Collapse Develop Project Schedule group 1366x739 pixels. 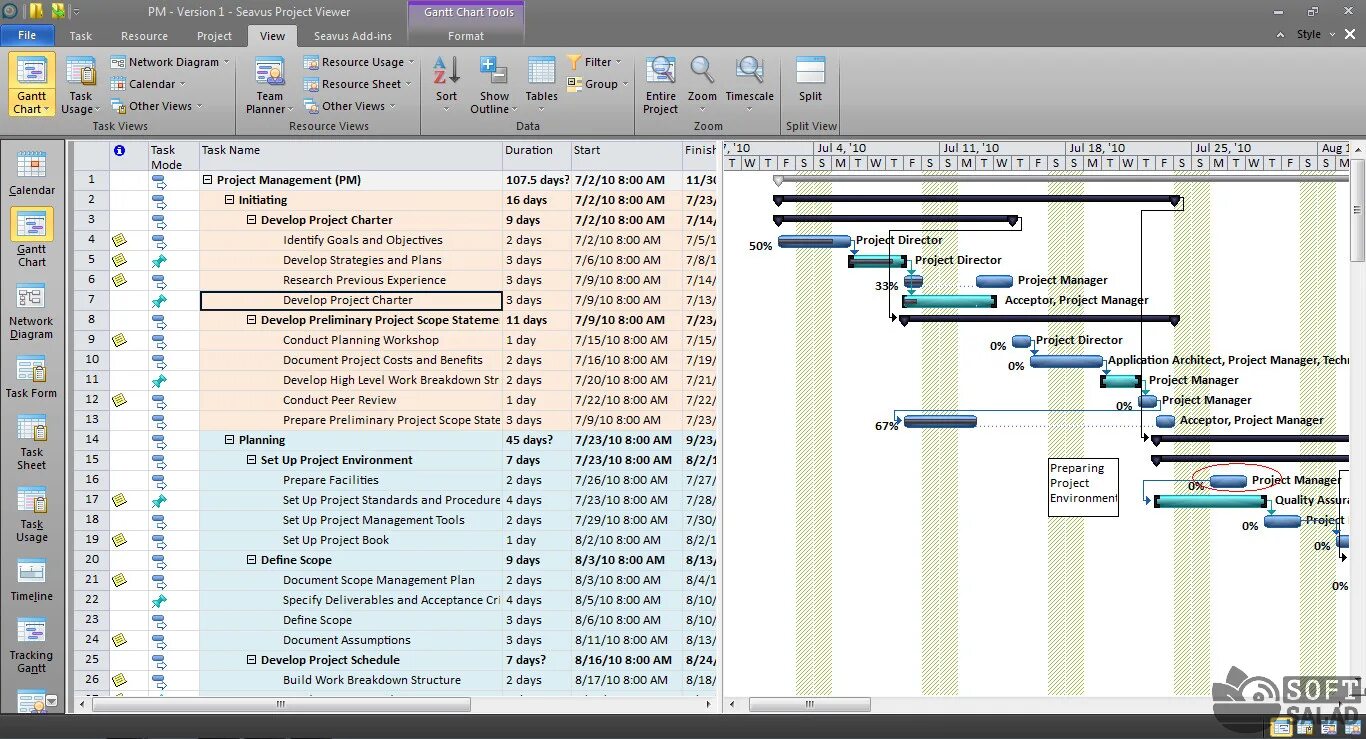(x=252, y=660)
